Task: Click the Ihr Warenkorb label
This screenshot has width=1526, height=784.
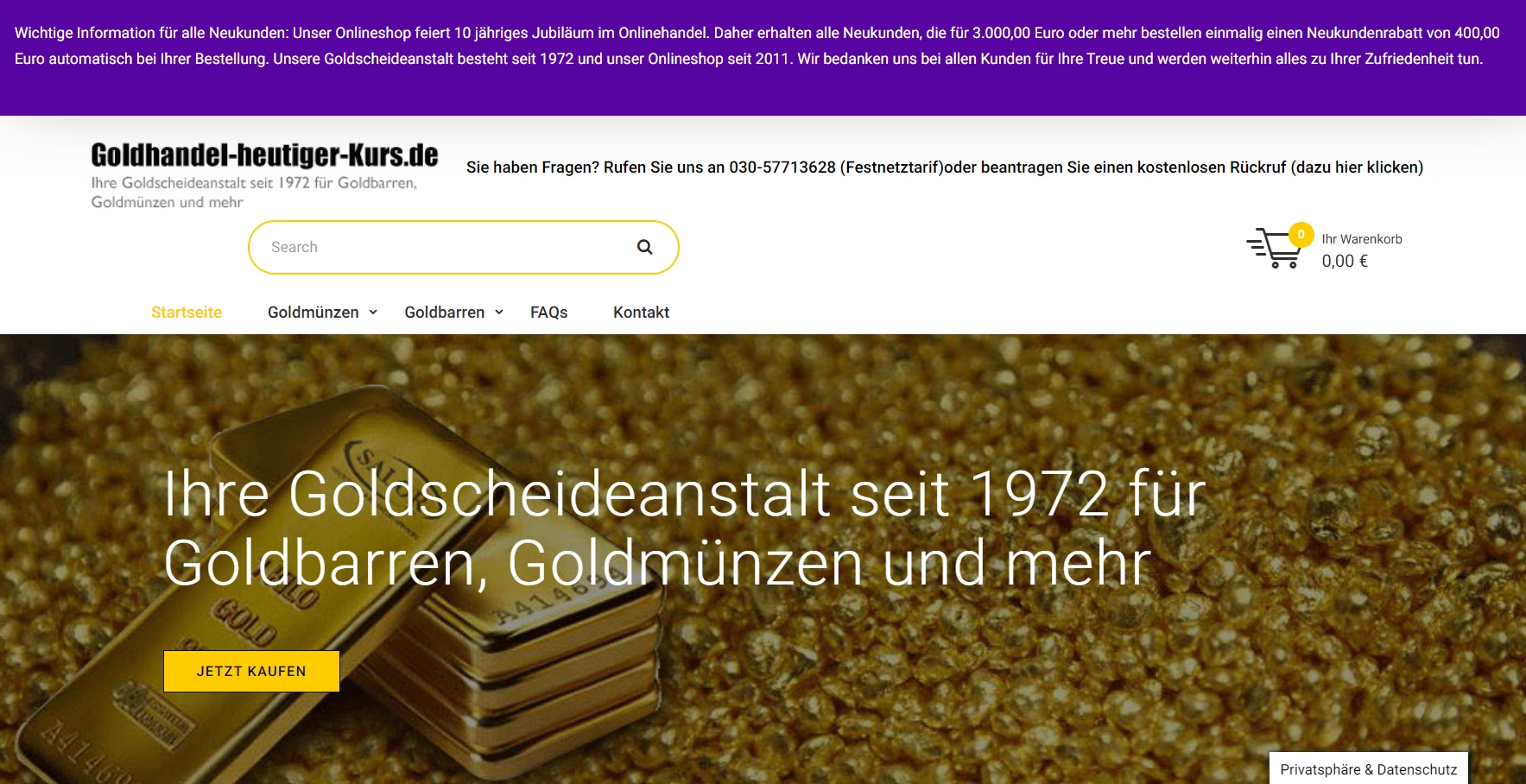Action: [x=1362, y=239]
